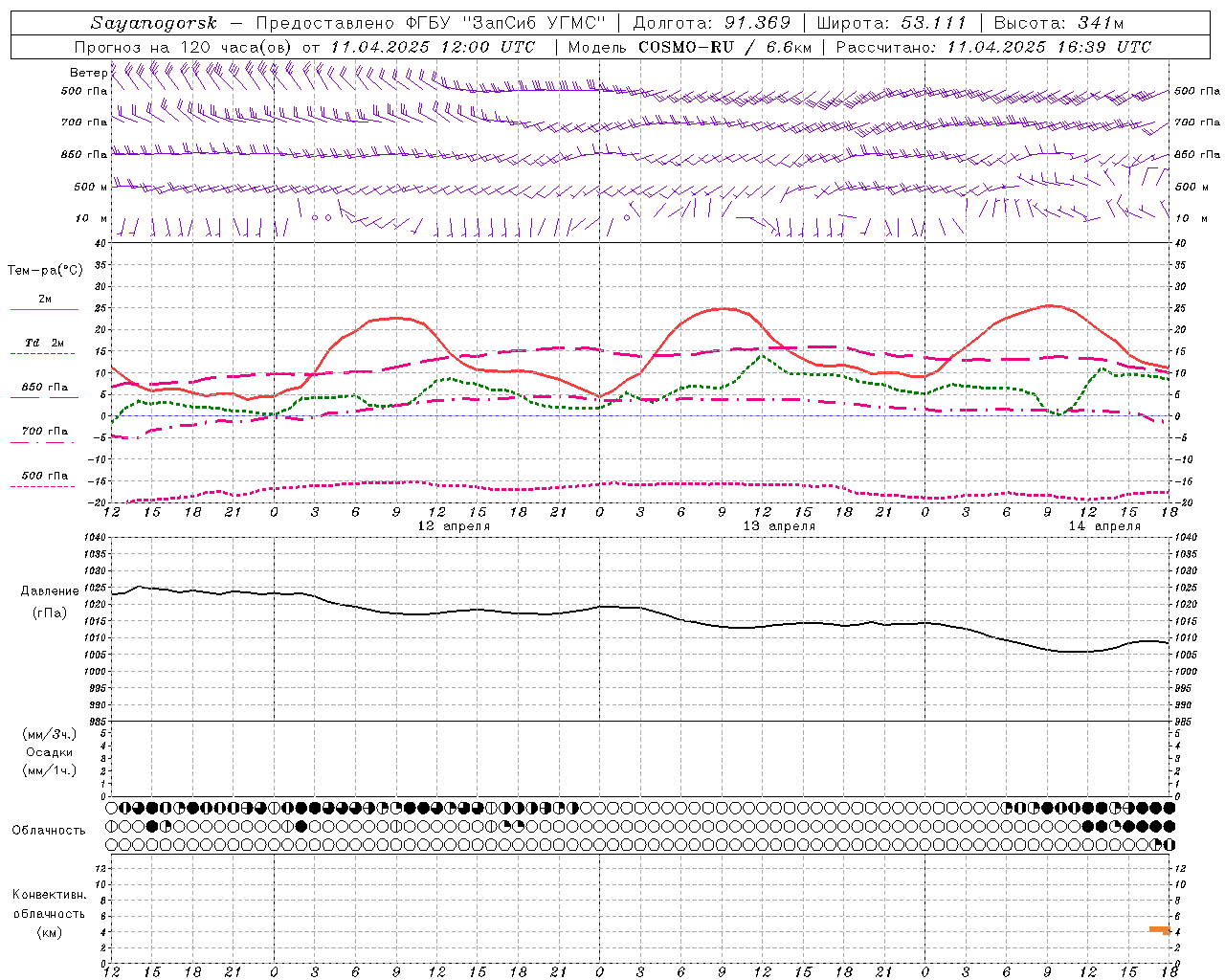Click the Давление pressure section label
The width and height of the screenshot is (1225, 980).
pyautogui.click(x=50, y=591)
